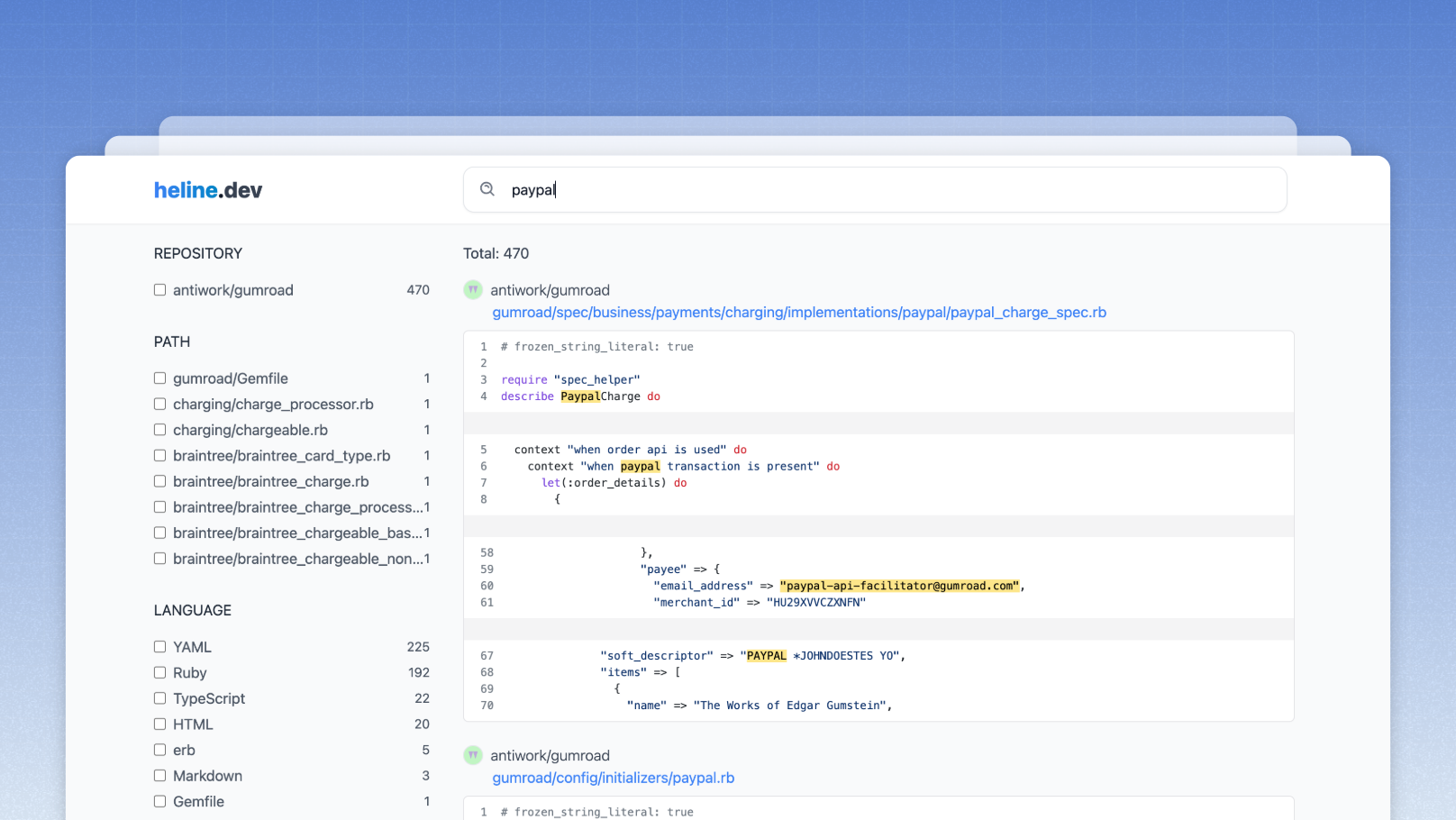Filter results by Ruby language
Viewport: 1456px width, 820px height.
(x=159, y=672)
